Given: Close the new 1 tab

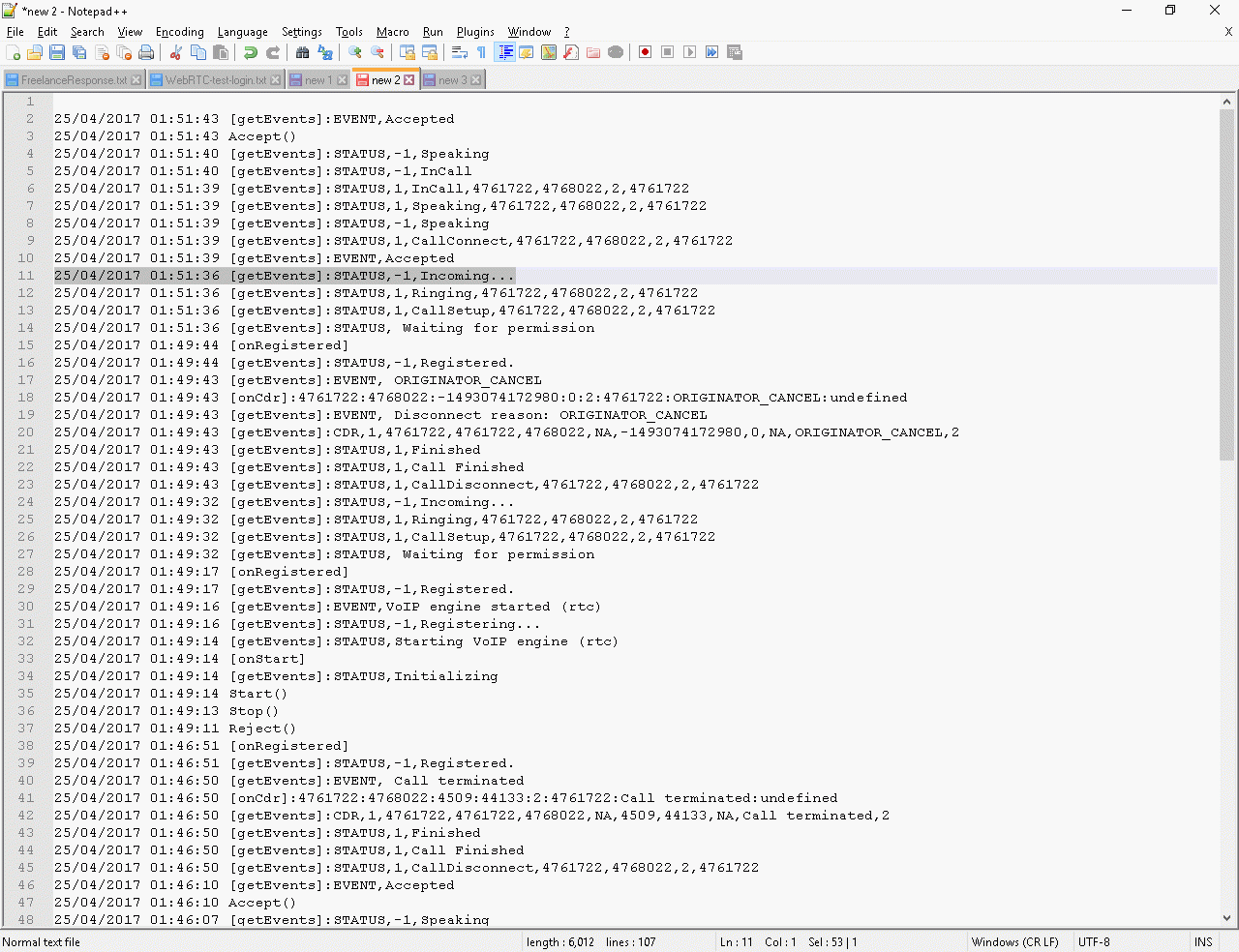Looking at the screenshot, I should tap(342, 80).
